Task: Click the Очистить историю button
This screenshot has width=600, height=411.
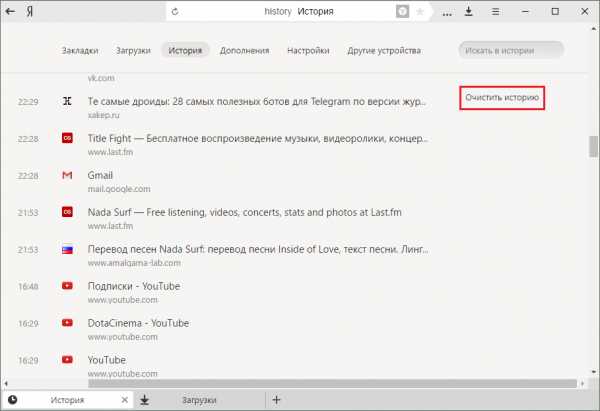Action: [503, 98]
